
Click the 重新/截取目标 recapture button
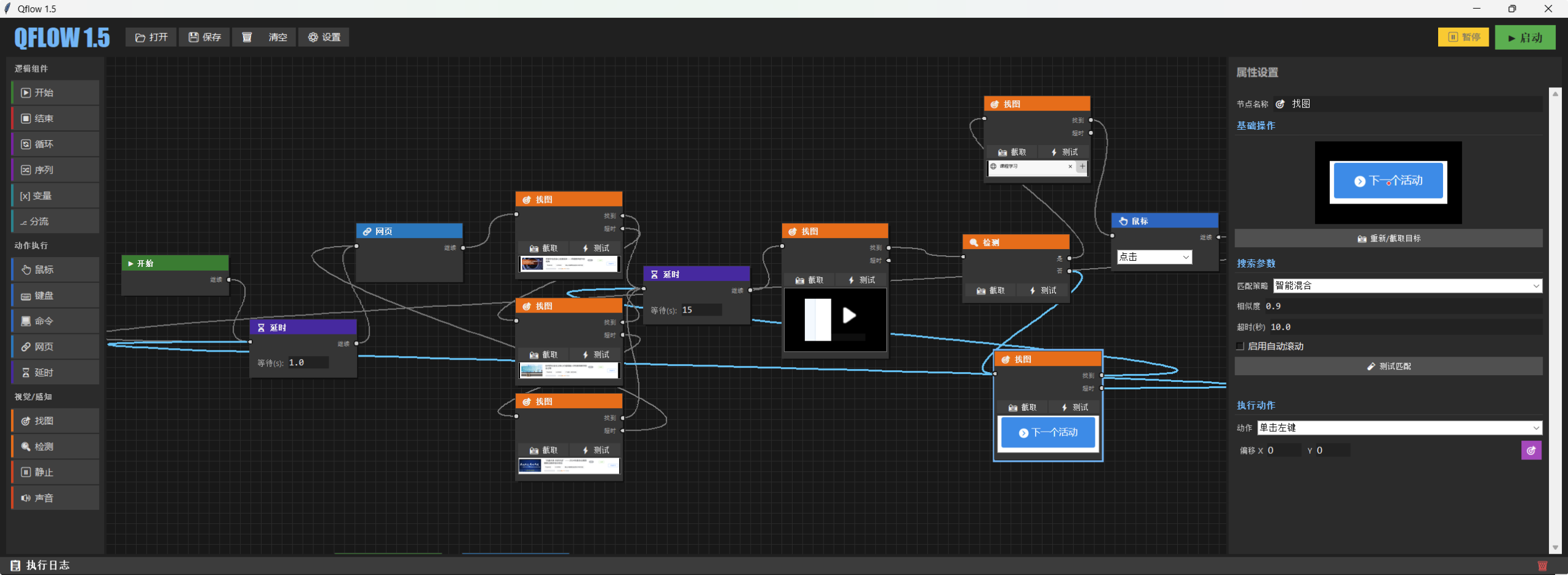click(1388, 238)
